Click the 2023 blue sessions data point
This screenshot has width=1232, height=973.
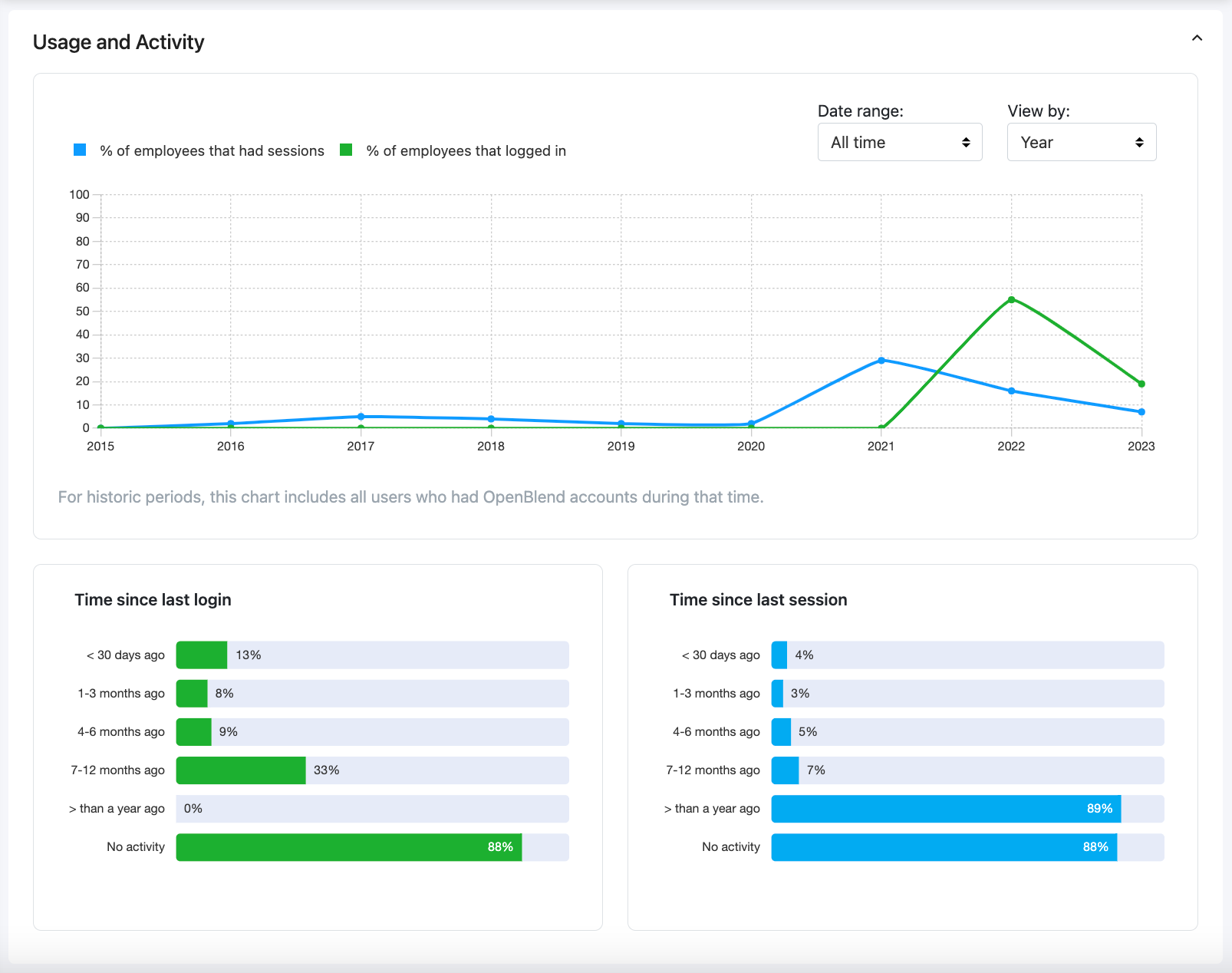click(1141, 412)
